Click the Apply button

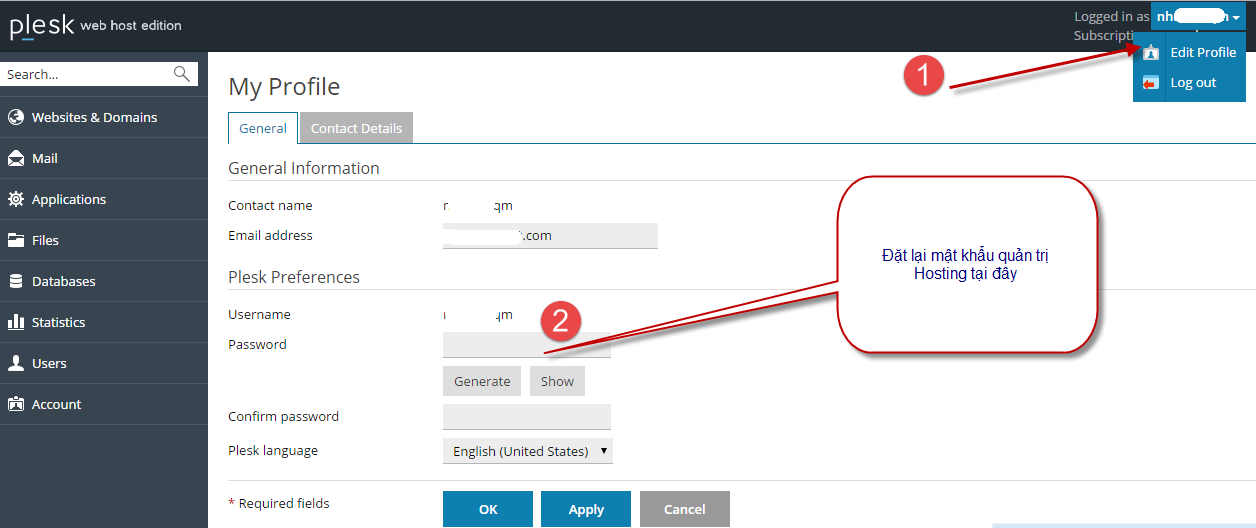586,509
